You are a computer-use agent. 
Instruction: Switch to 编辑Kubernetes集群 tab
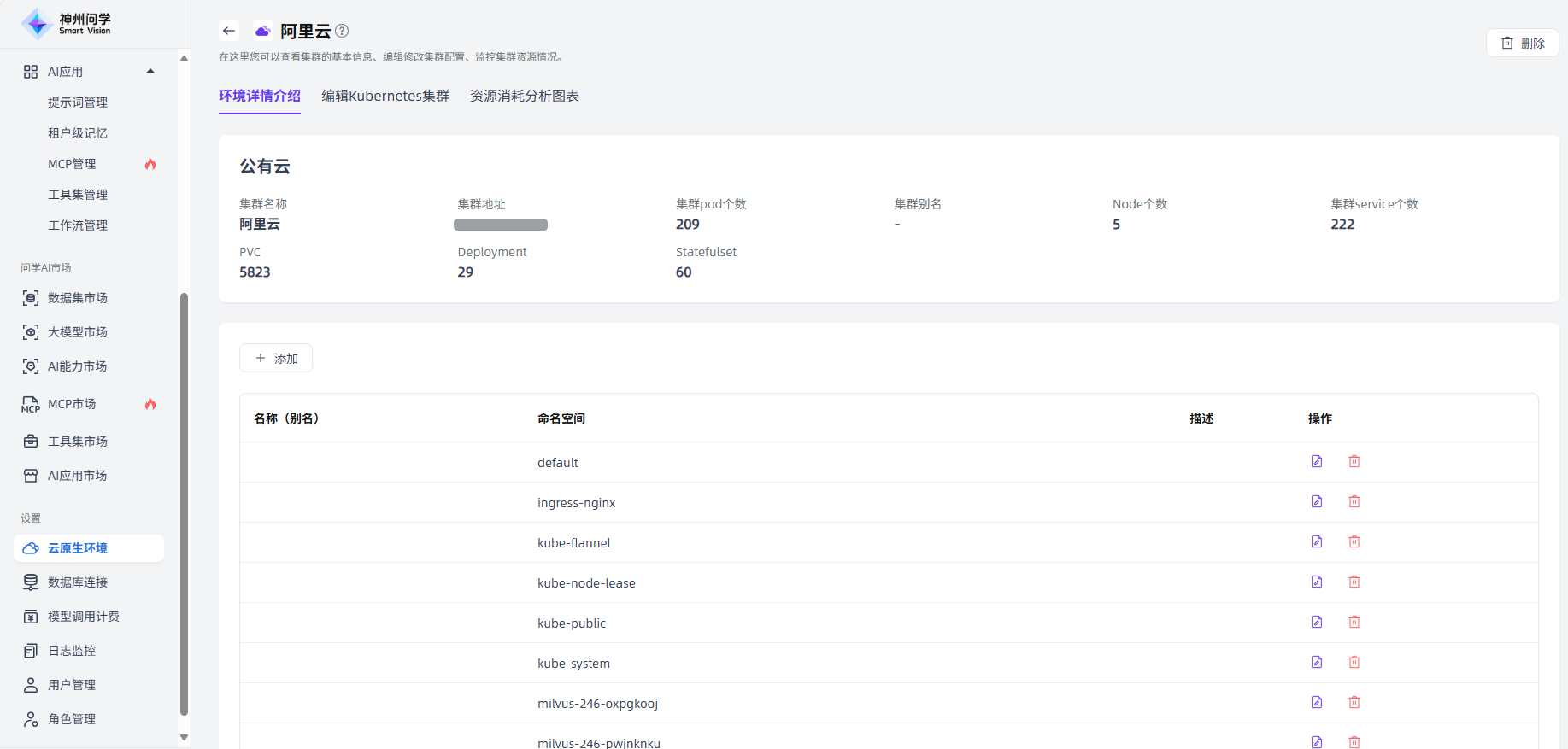(x=385, y=96)
